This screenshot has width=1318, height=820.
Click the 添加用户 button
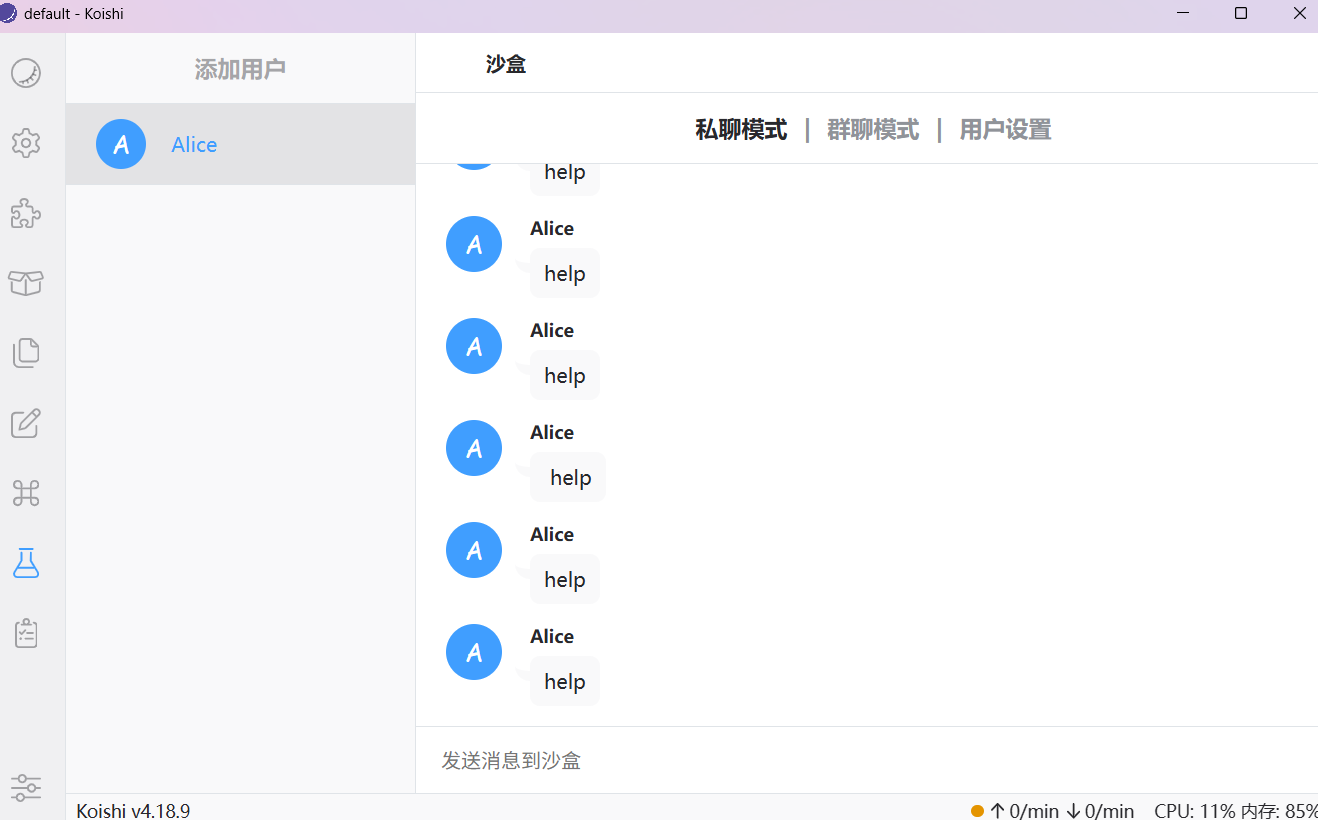(x=240, y=69)
